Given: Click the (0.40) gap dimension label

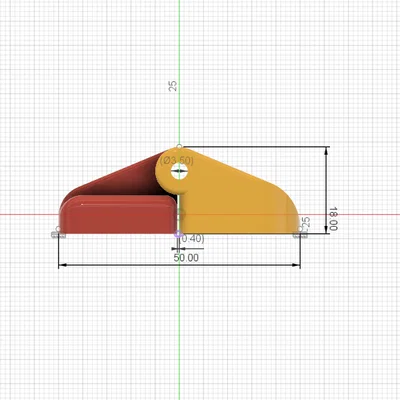Looking at the screenshot, I should [192, 239].
